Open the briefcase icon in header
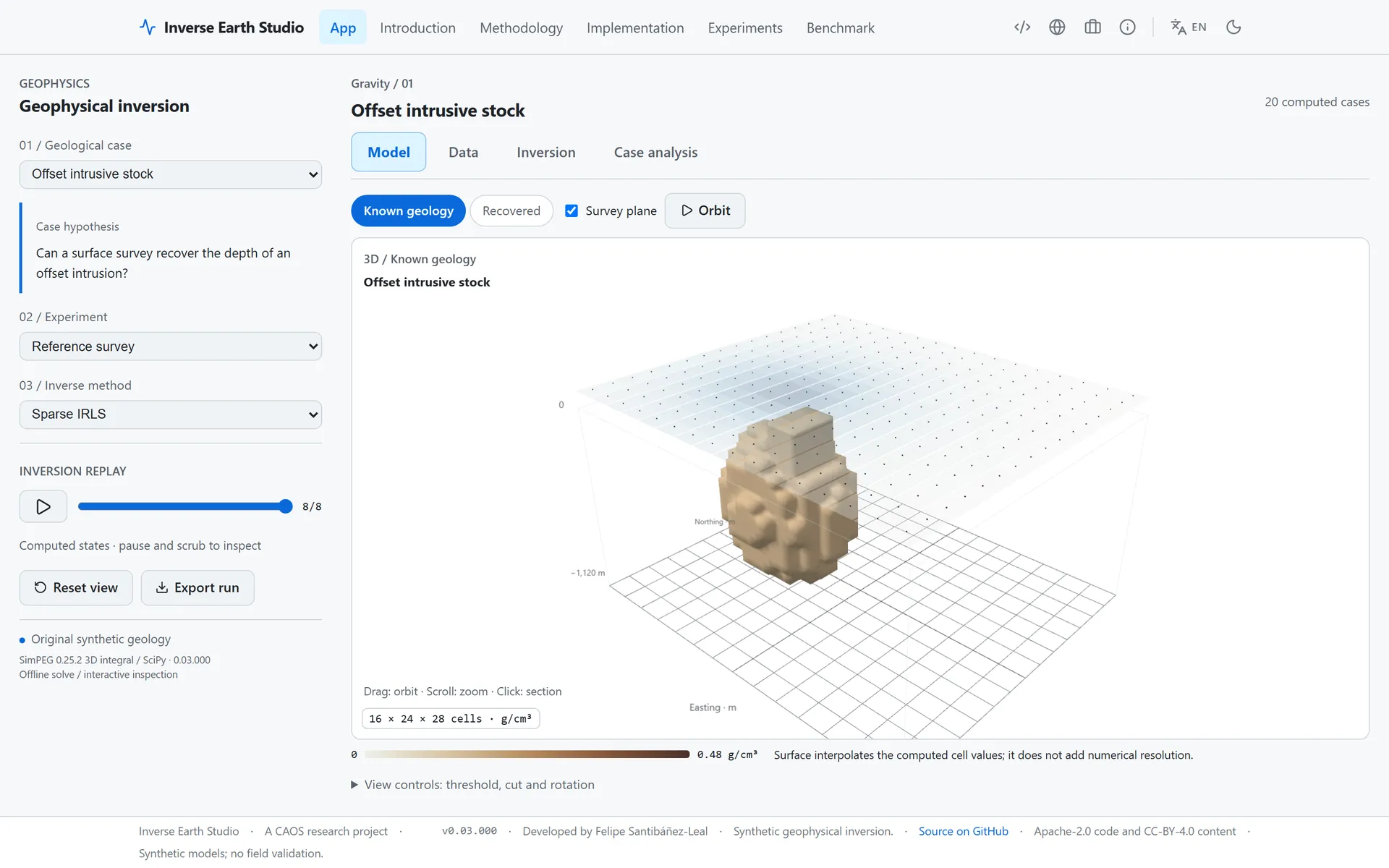The width and height of the screenshot is (1389, 868). (1092, 27)
